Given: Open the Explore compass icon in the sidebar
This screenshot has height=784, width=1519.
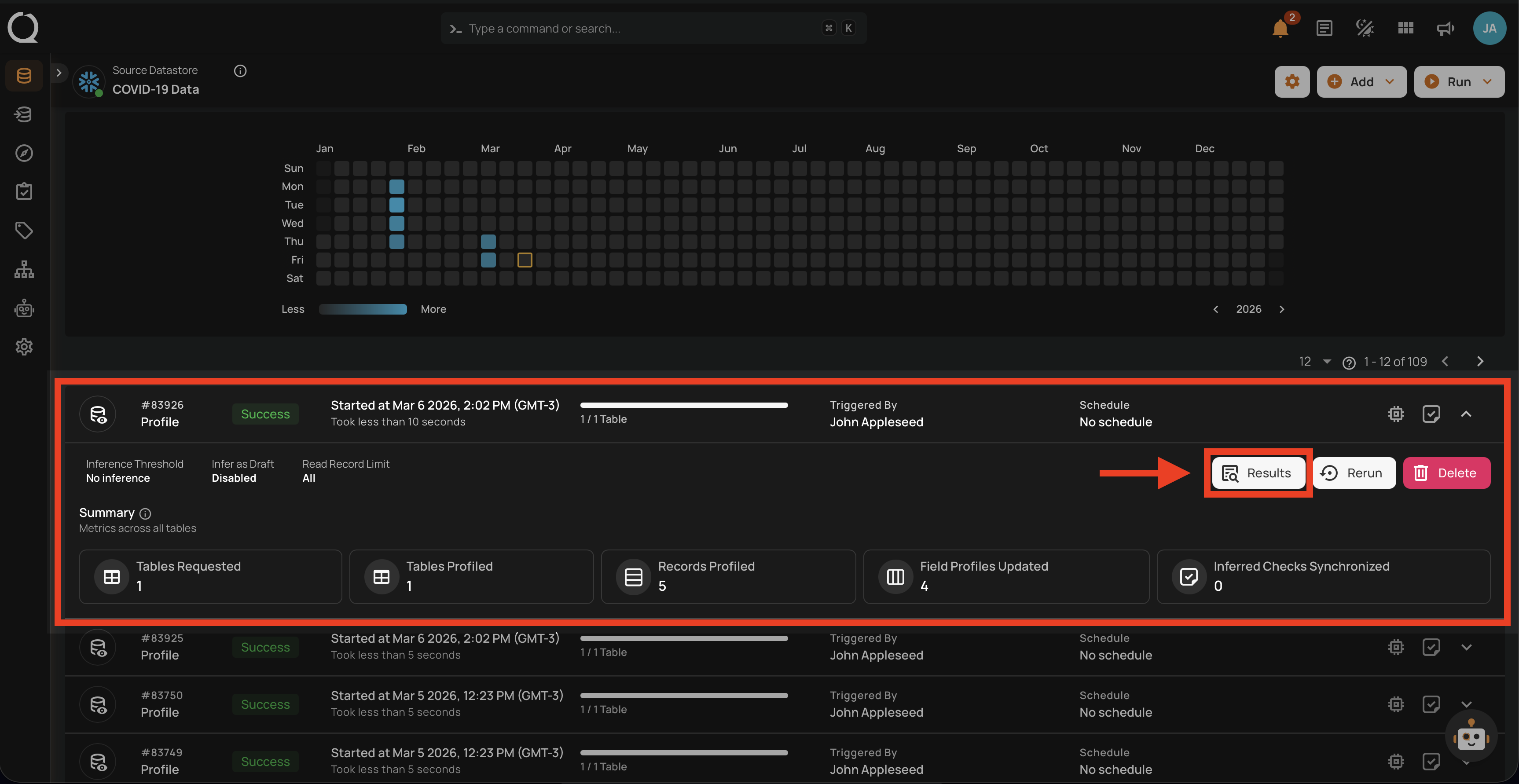Looking at the screenshot, I should [x=24, y=153].
